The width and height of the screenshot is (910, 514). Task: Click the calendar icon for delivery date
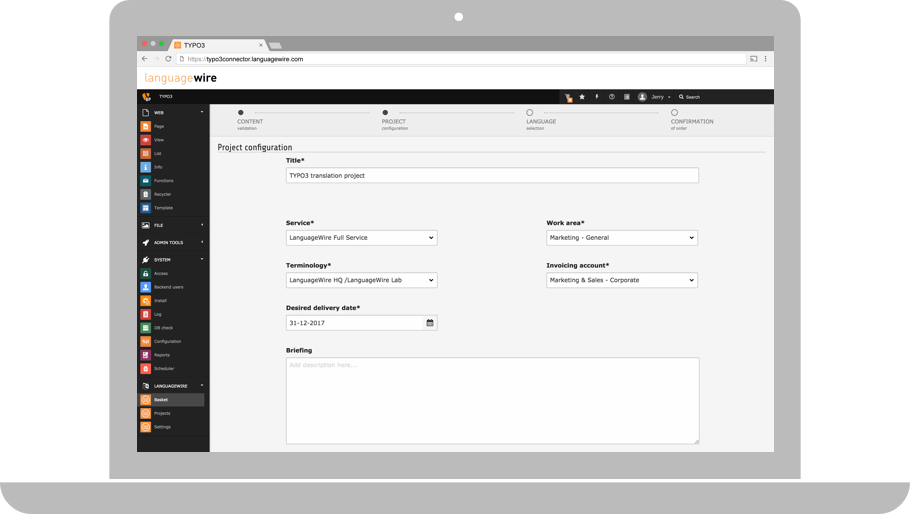430,323
